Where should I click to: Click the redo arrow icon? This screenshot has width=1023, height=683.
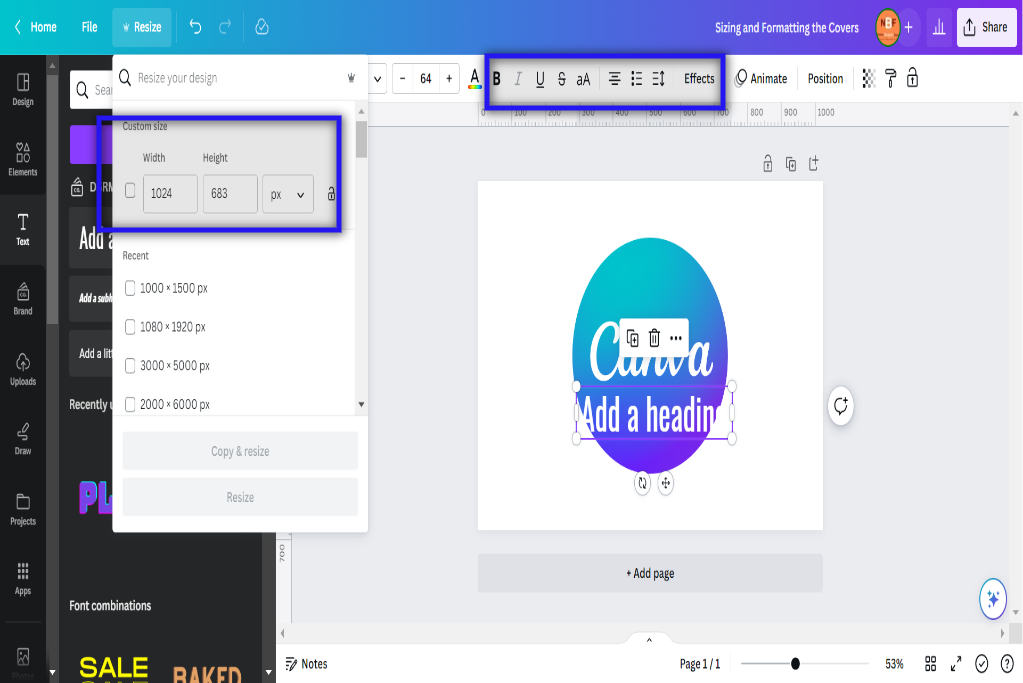coord(225,27)
